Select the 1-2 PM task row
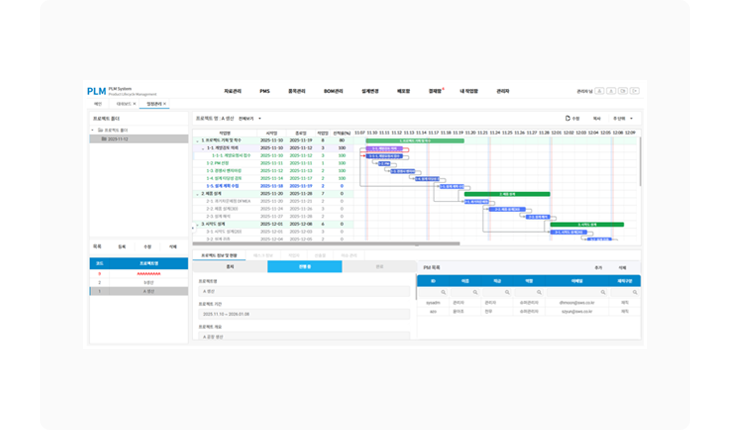 coord(217,163)
